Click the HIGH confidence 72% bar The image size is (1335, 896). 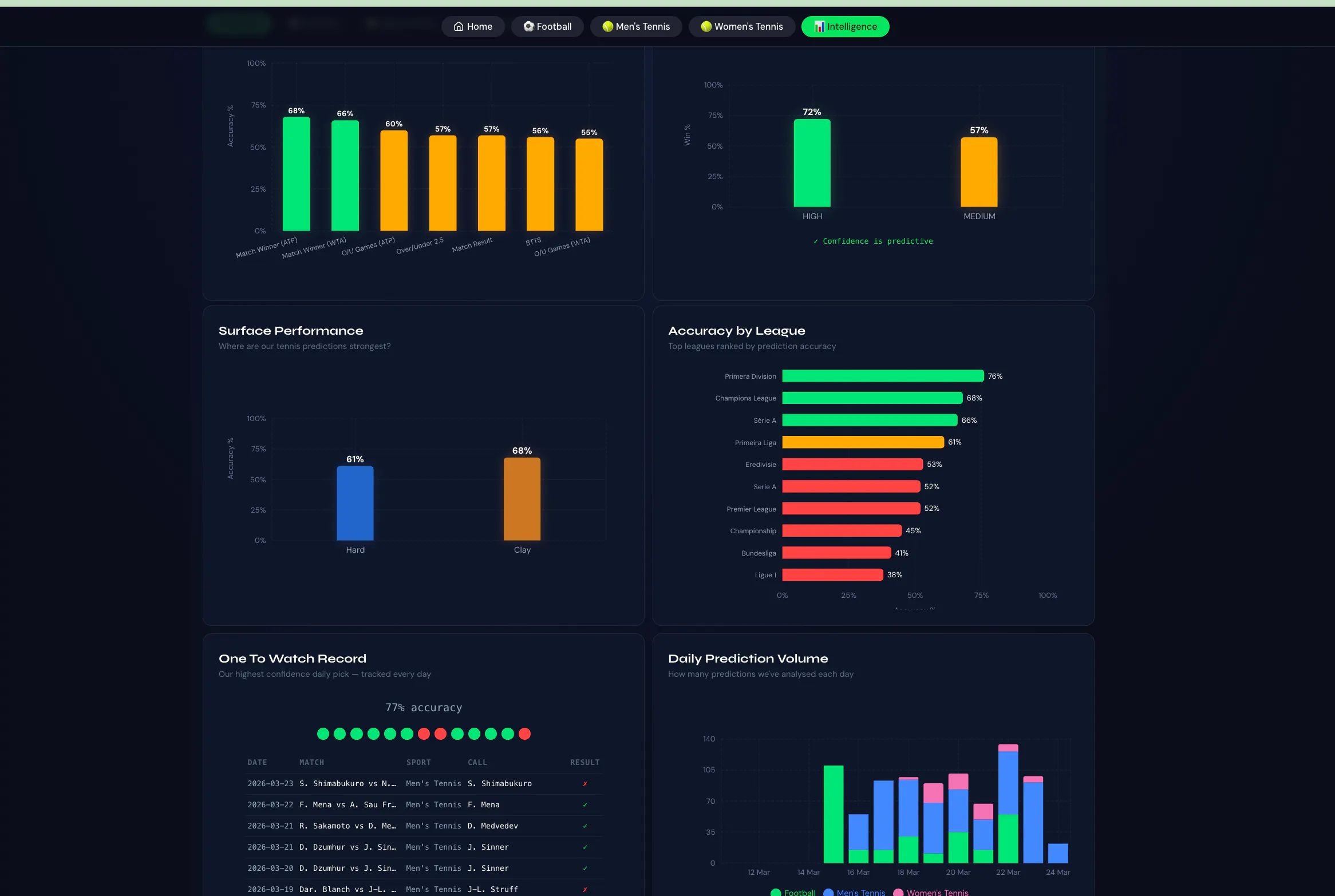tap(812, 163)
